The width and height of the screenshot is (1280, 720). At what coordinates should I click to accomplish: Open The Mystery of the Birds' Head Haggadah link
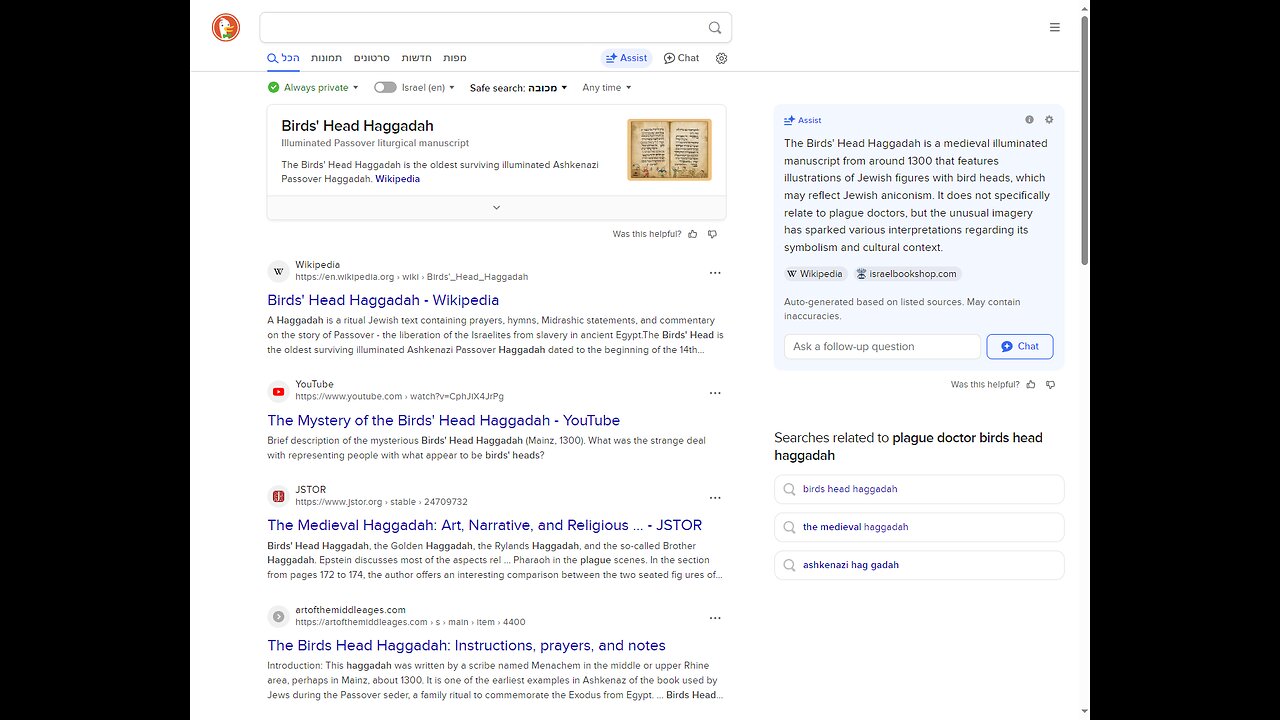point(443,420)
